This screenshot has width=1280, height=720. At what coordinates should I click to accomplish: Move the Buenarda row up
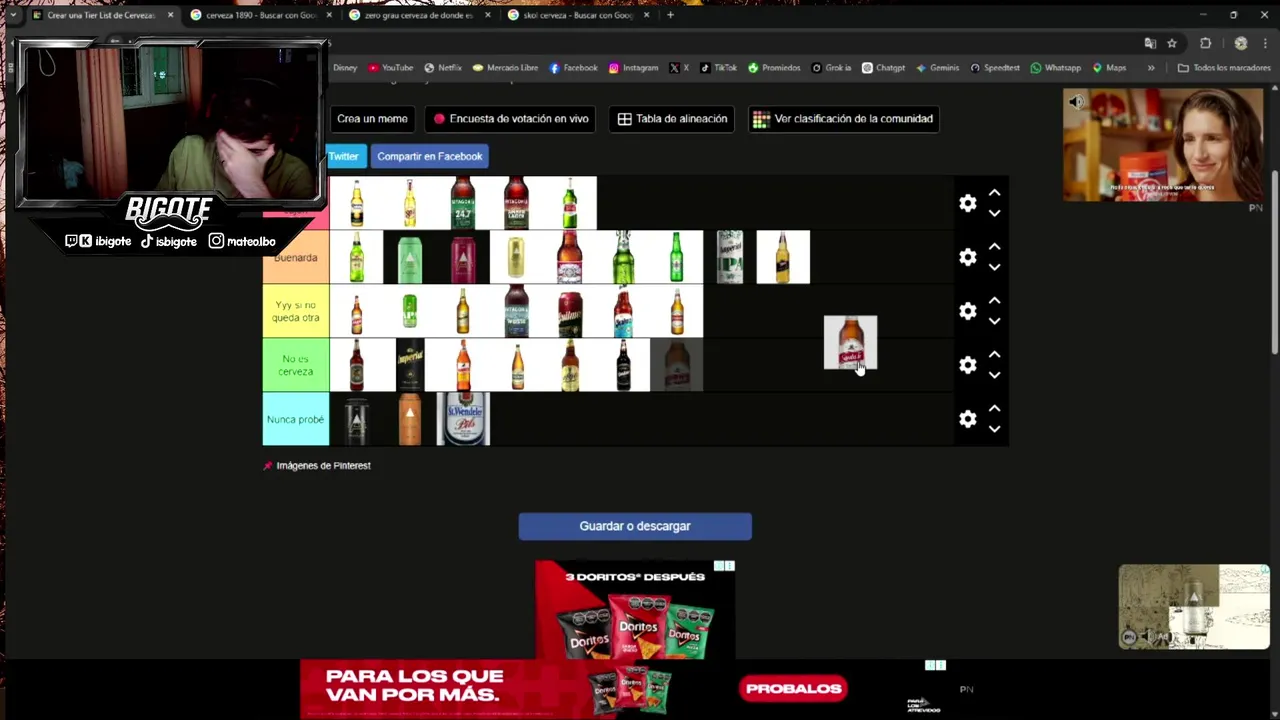coord(994,247)
